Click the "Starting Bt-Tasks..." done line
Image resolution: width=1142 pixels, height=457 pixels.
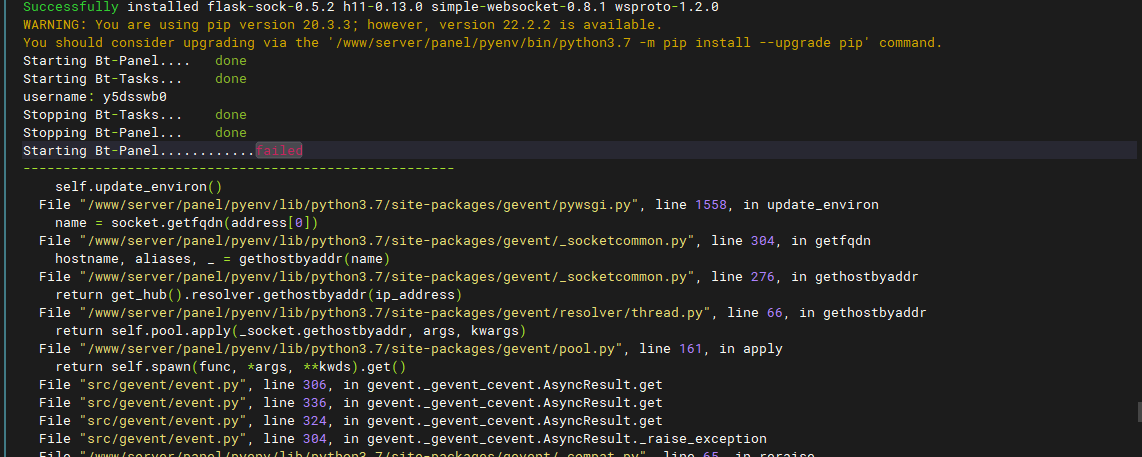pos(135,79)
